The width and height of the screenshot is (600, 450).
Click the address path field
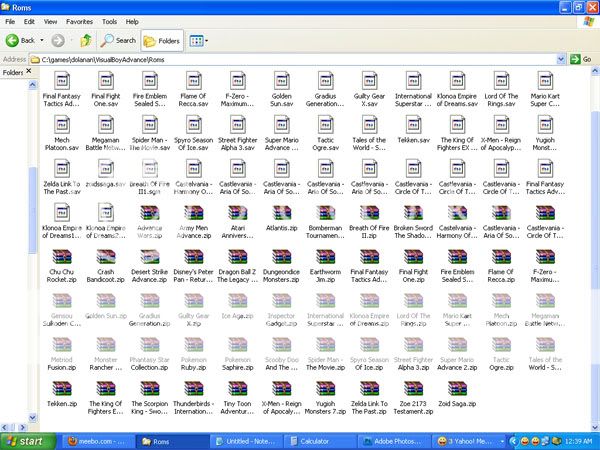[293, 59]
